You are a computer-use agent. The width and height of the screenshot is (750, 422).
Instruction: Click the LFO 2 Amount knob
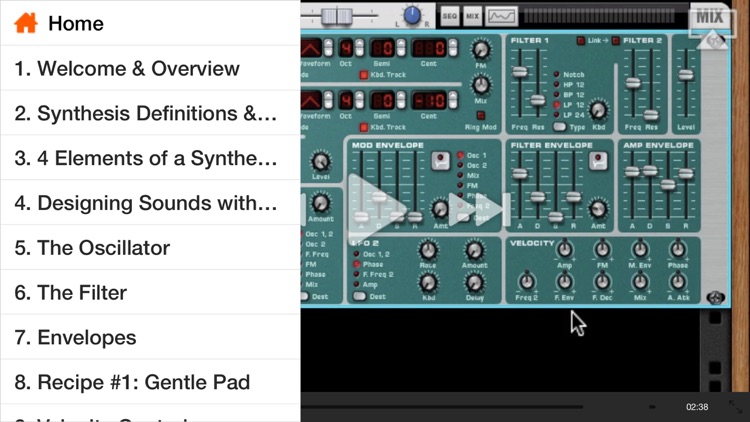coord(474,250)
